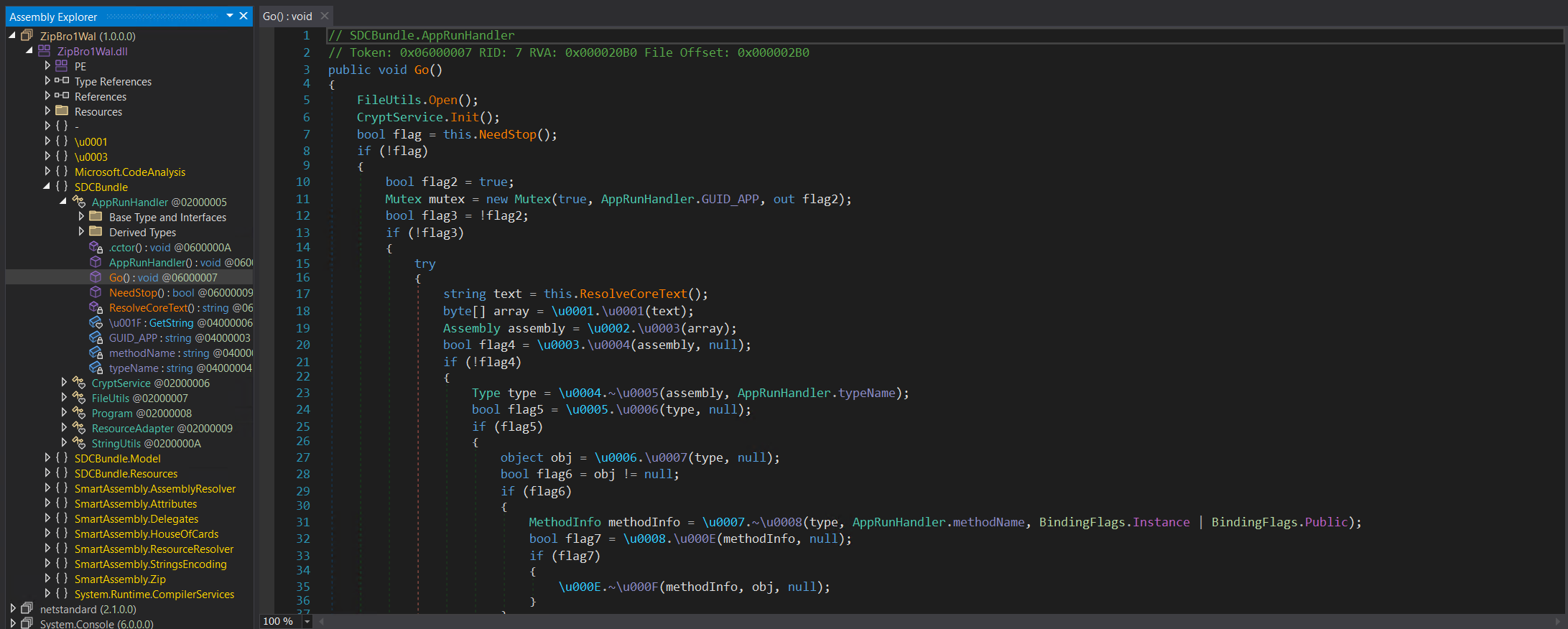1568x629 pixels.
Task: Open the zoom level 100 % dropdown
Action: tap(307, 621)
